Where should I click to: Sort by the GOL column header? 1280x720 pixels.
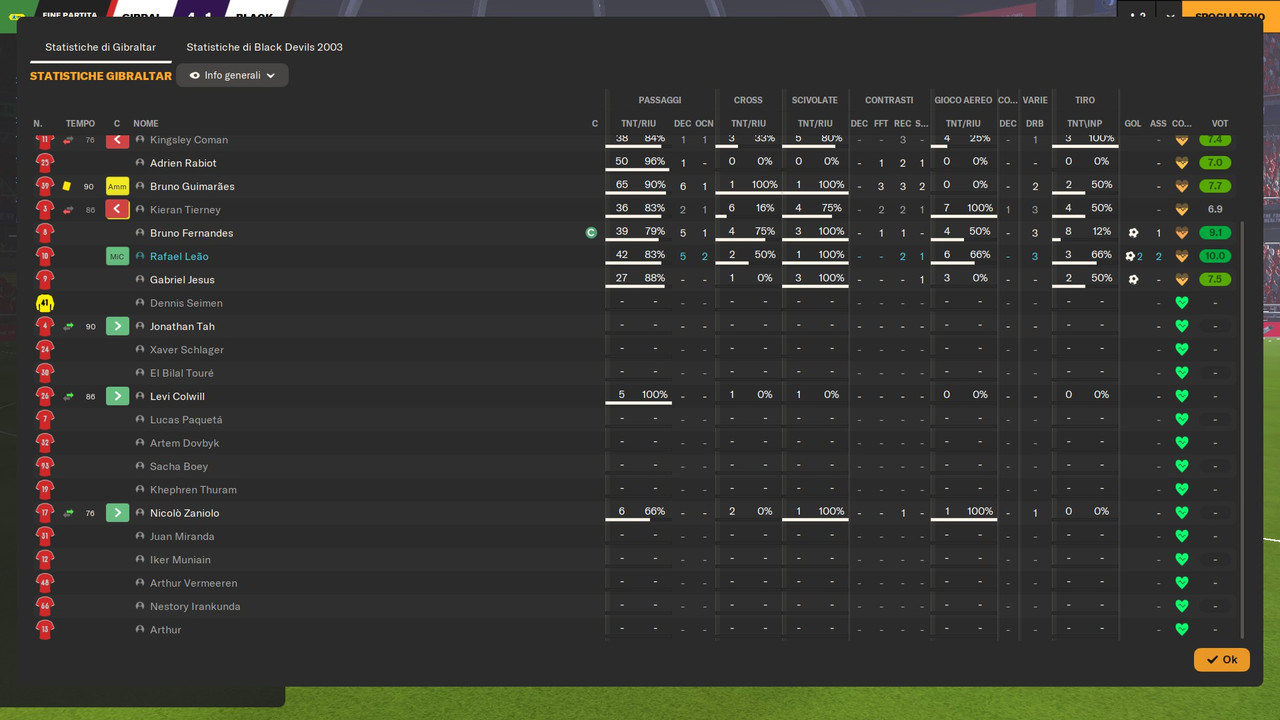pos(1133,124)
